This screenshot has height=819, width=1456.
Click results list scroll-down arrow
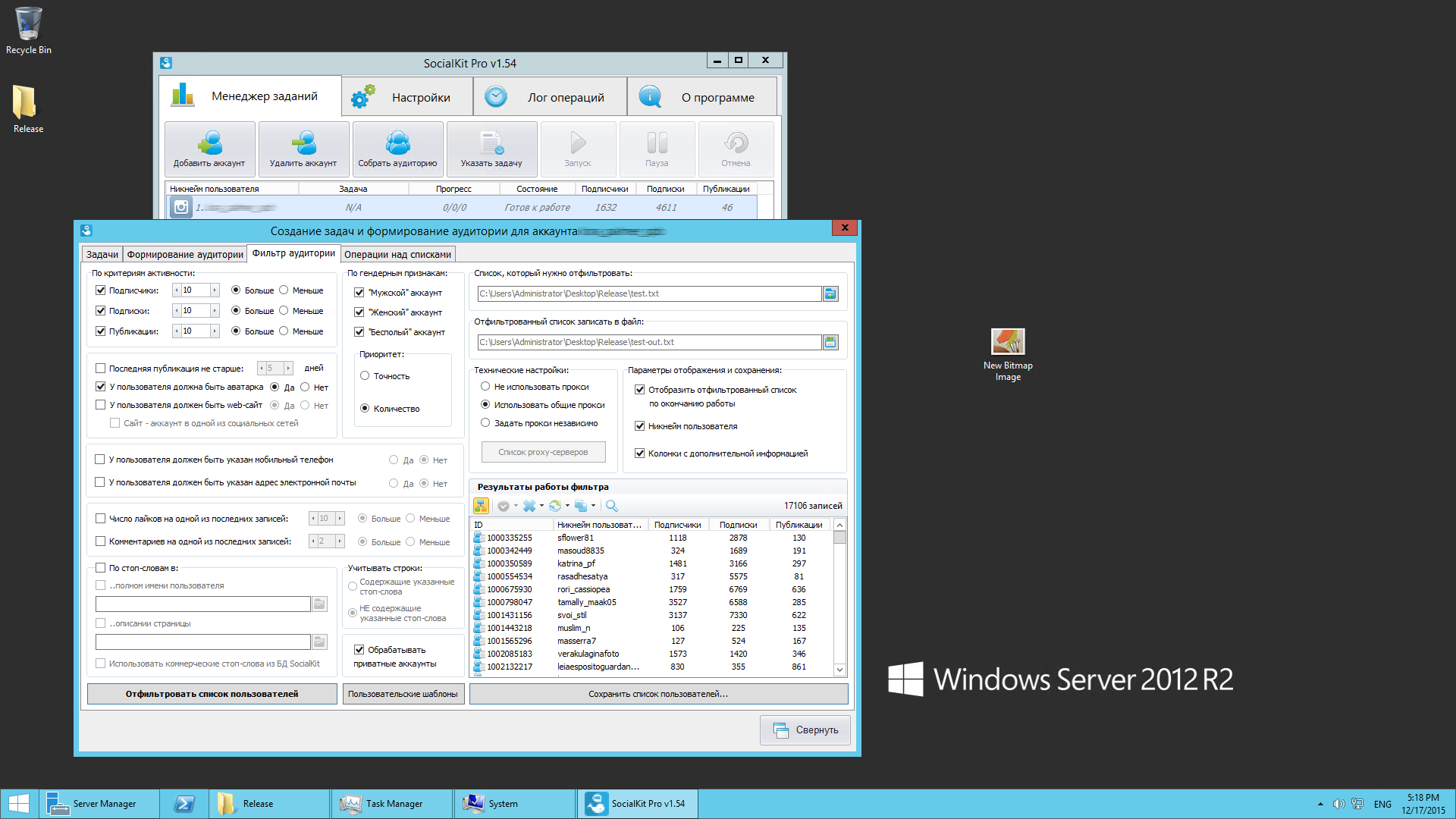(839, 670)
